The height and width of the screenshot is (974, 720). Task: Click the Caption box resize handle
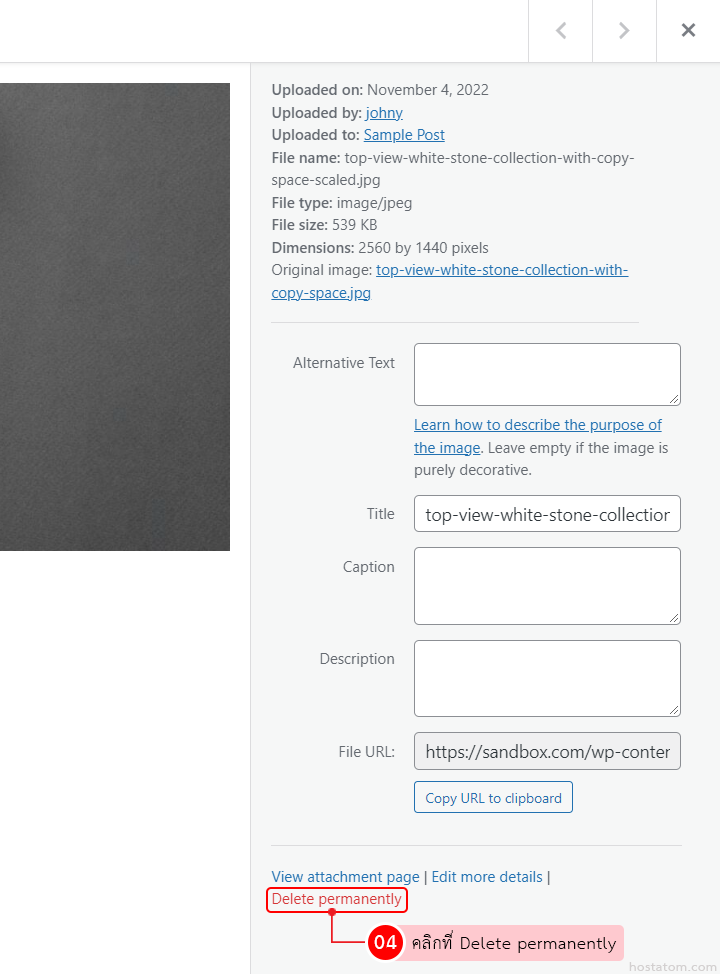point(674,618)
